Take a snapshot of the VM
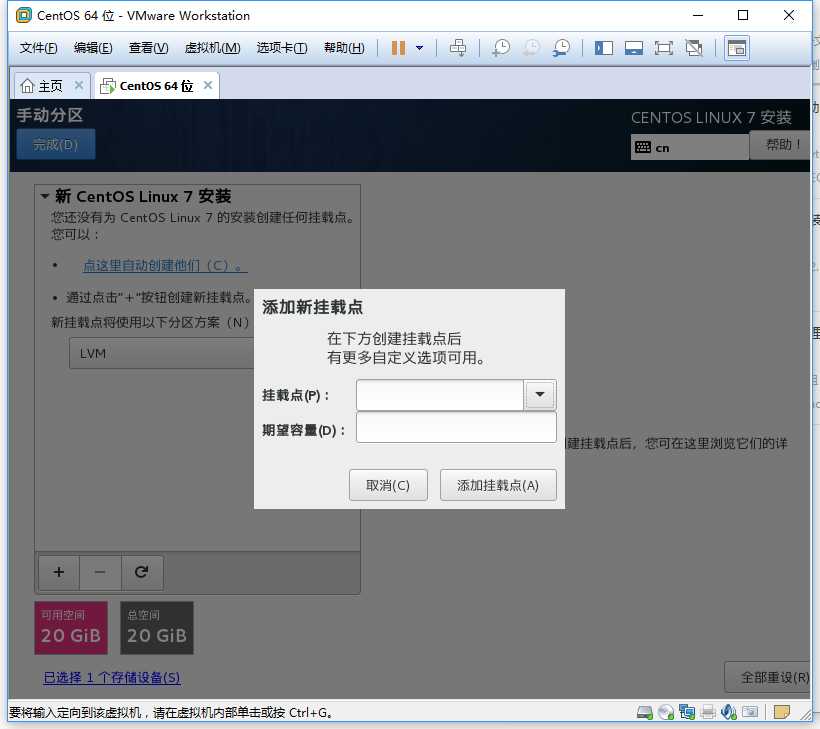This screenshot has height=729, width=820. [x=501, y=48]
